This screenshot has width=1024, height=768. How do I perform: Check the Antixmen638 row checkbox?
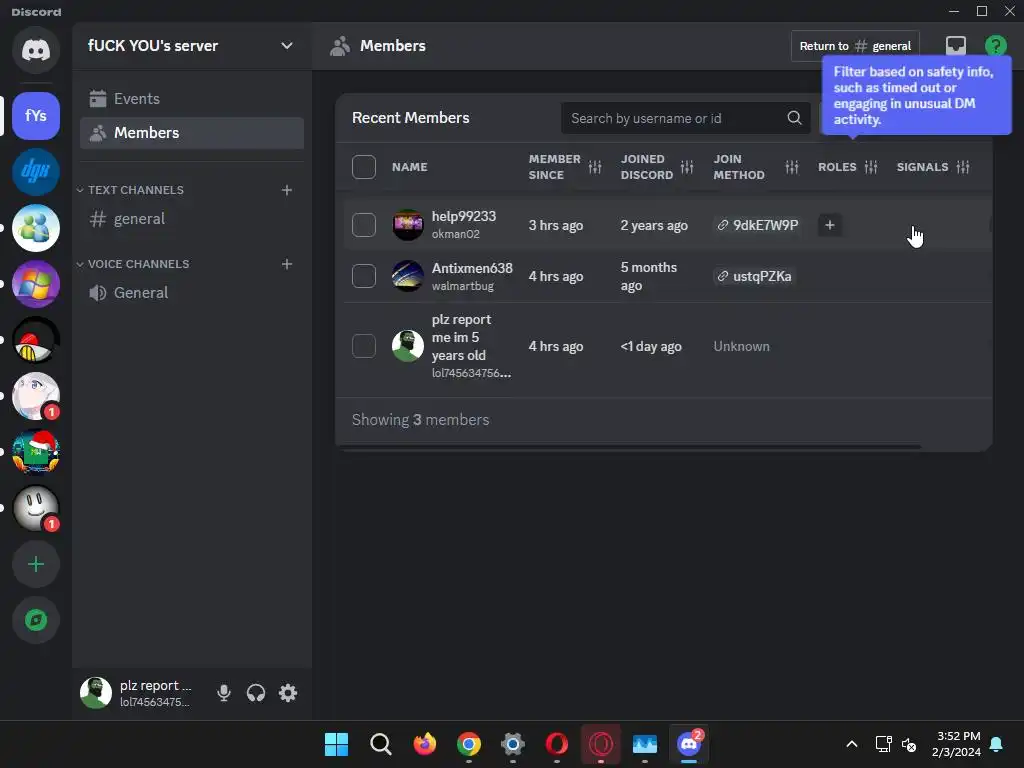tap(364, 276)
